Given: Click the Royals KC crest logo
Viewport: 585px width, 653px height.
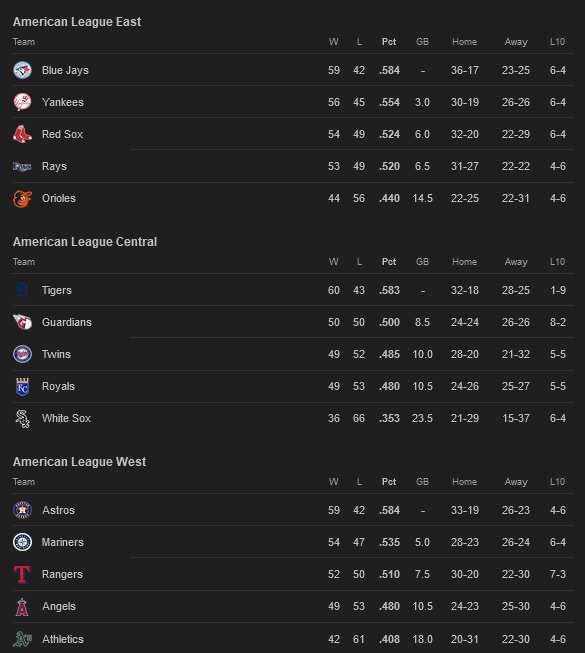Looking at the screenshot, I should (x=22, y=386).
